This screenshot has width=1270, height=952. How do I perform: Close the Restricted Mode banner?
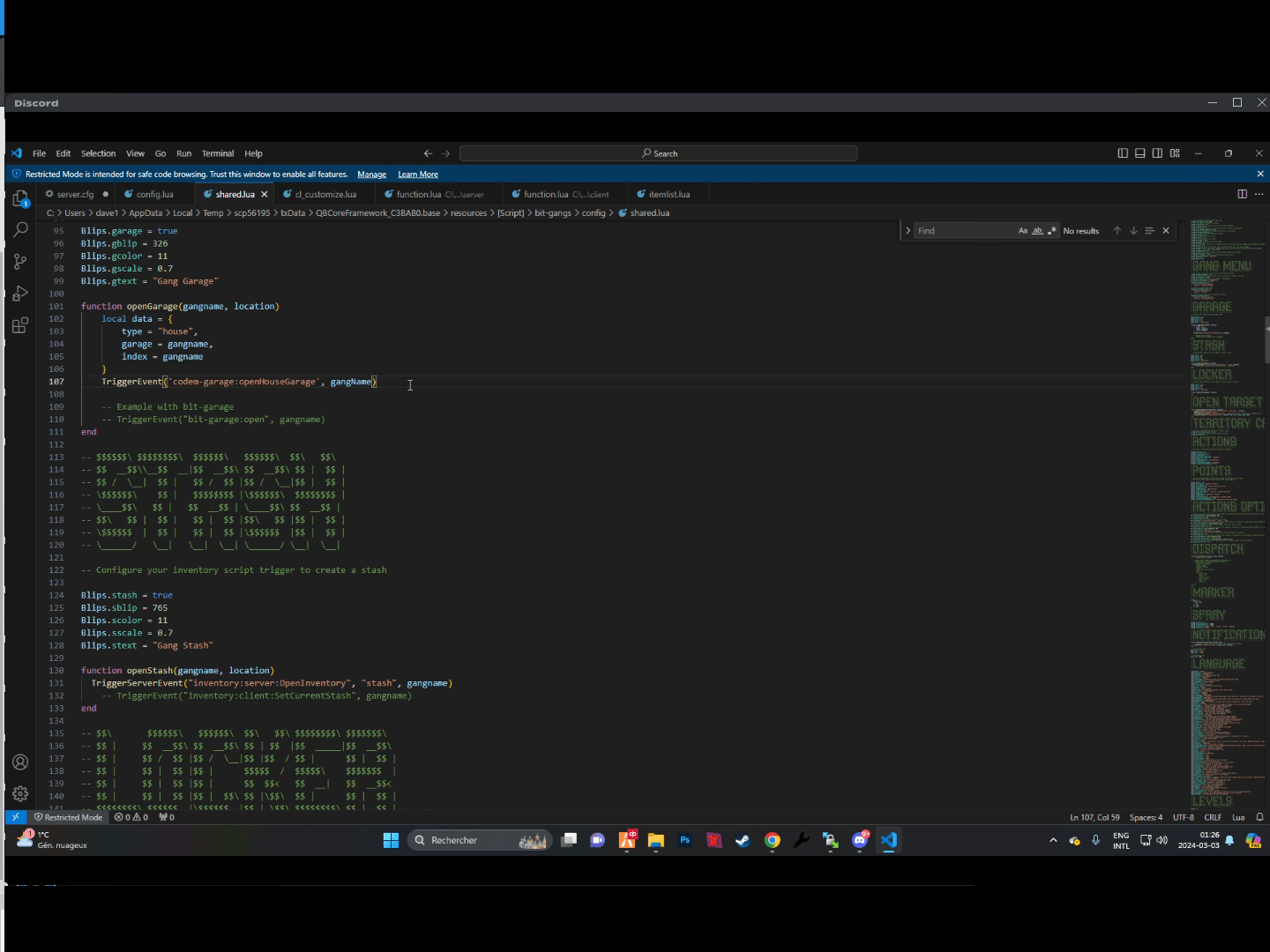(1260, 174)
